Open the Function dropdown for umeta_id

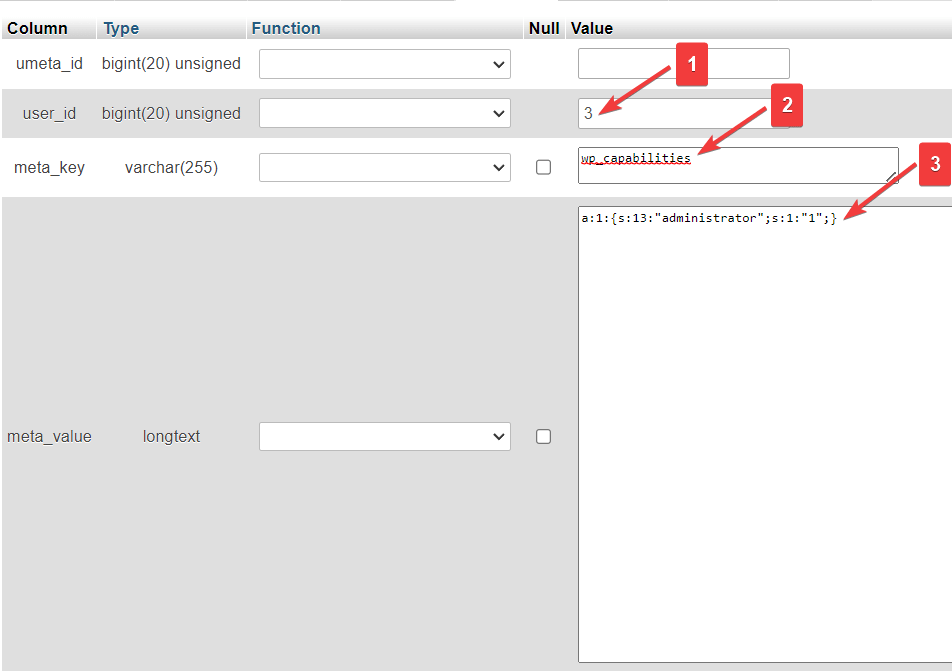(384, 63)
